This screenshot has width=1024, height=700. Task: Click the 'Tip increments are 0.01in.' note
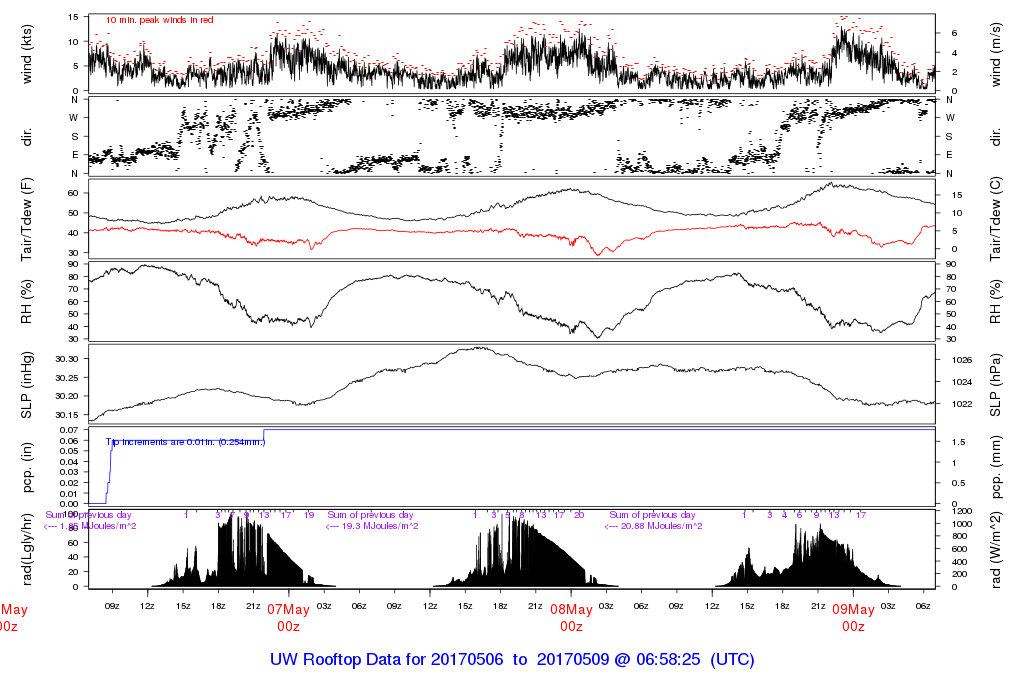click(x=185, y=442)
